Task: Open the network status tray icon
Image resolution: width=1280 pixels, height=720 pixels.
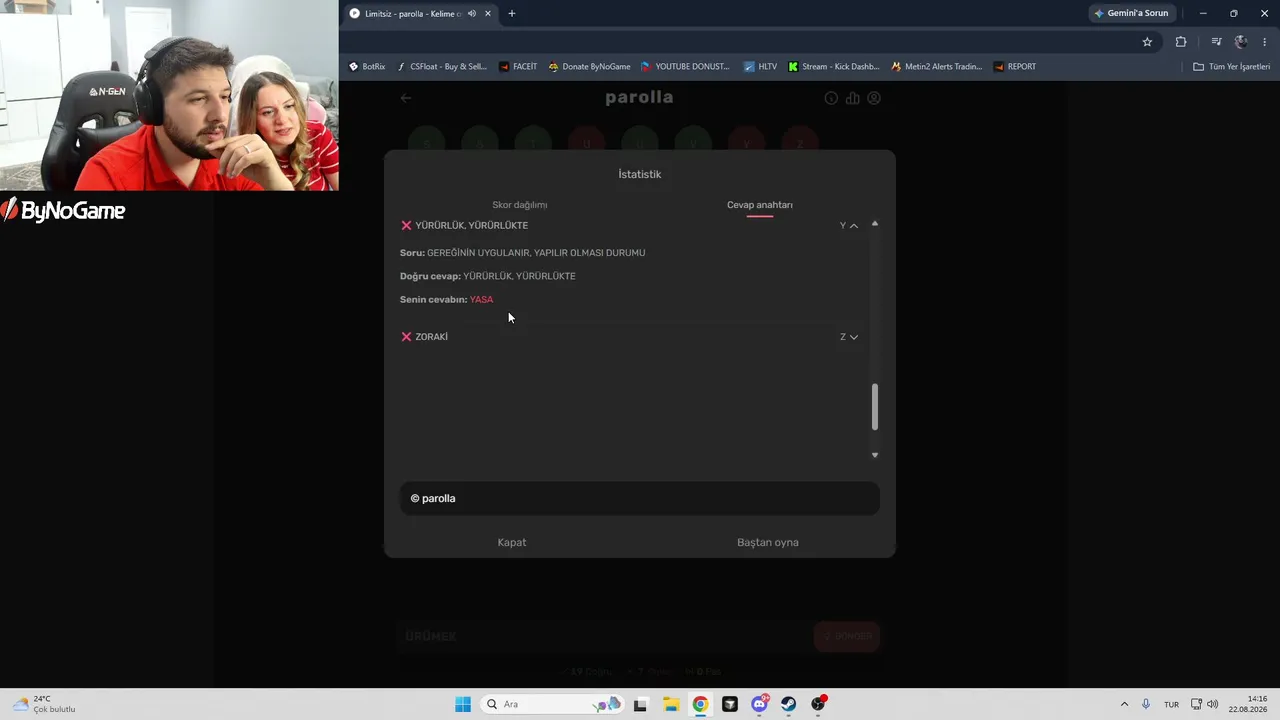Action: [1196, 704]
